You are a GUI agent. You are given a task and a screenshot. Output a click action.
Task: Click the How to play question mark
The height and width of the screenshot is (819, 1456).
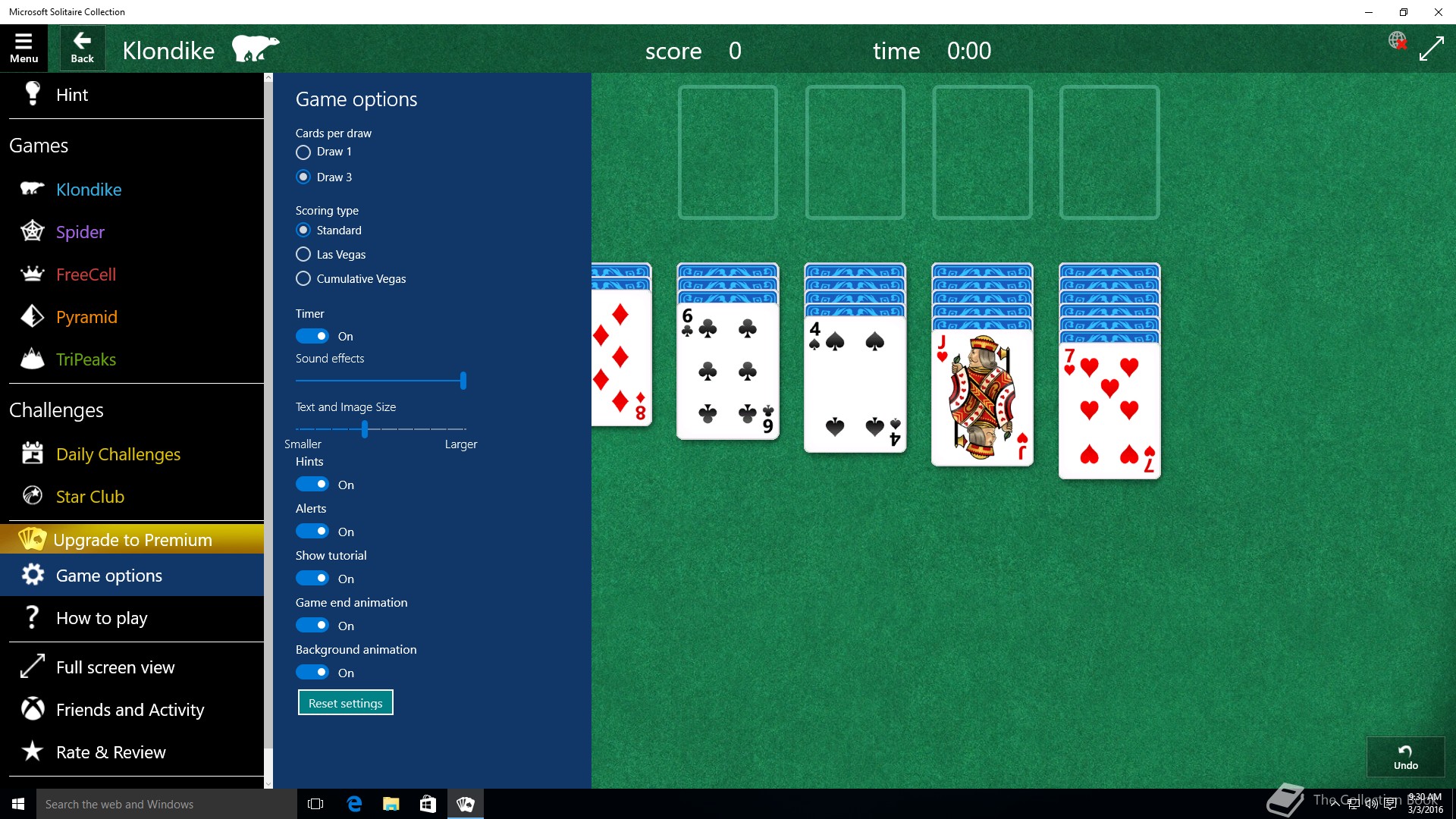32,617
